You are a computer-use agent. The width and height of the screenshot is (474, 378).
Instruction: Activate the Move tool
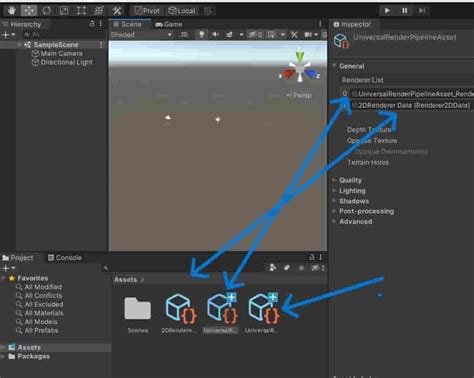pos(29,11)
